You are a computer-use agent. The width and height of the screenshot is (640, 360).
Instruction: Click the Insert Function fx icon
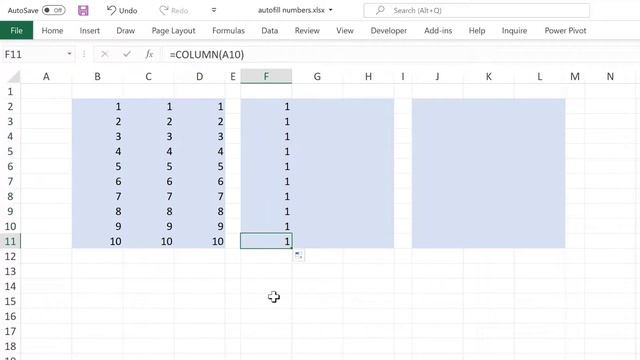tap(149, 54)
